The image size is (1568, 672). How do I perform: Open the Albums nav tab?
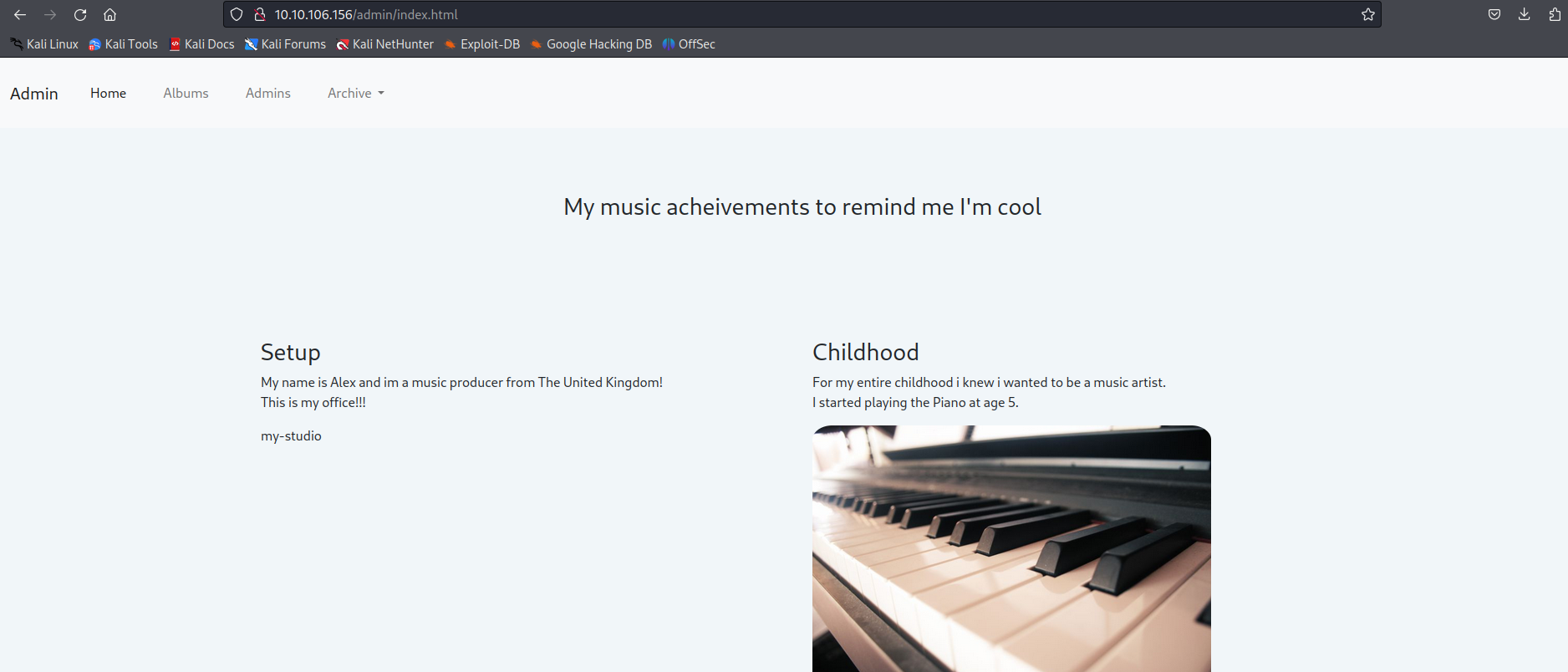point(186,94)
